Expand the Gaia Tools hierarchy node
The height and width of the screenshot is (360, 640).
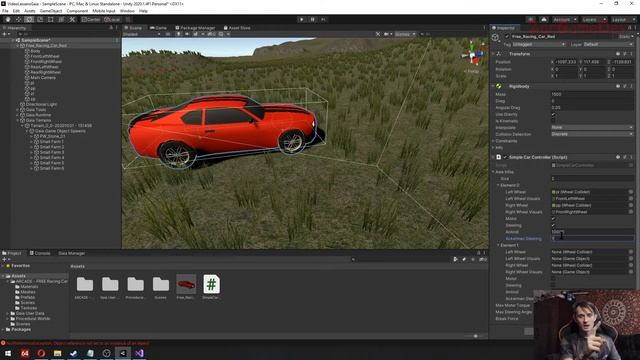18,109
